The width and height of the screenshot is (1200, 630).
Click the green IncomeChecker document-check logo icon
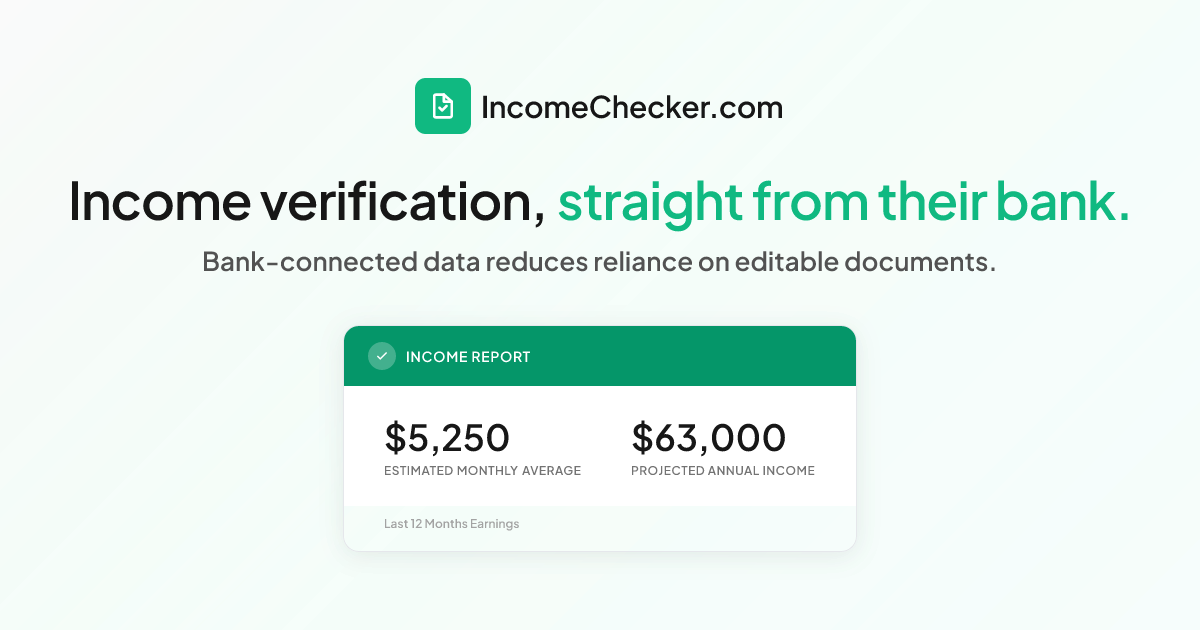(x=442, y=106)
